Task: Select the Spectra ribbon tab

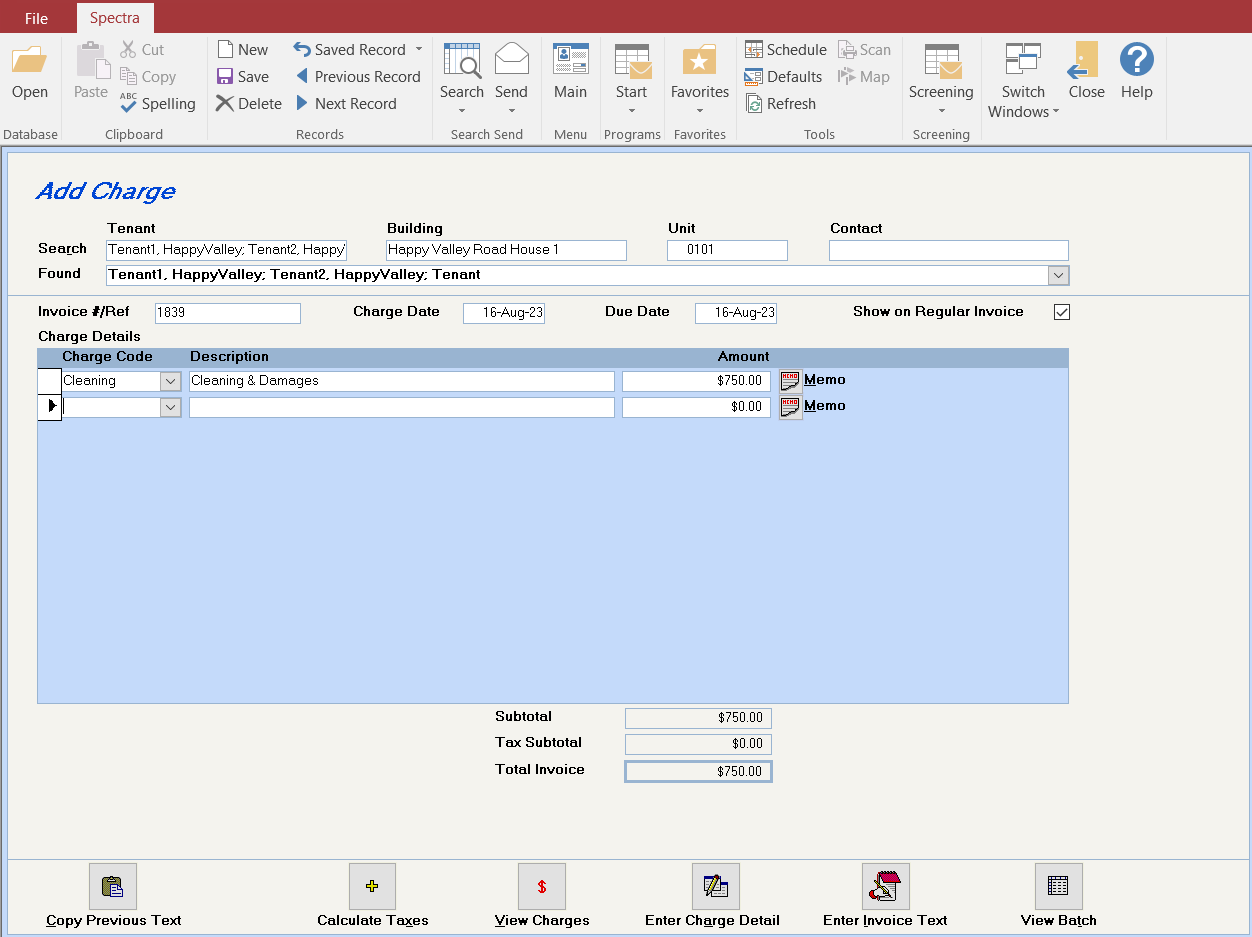Action: point(115,18)
